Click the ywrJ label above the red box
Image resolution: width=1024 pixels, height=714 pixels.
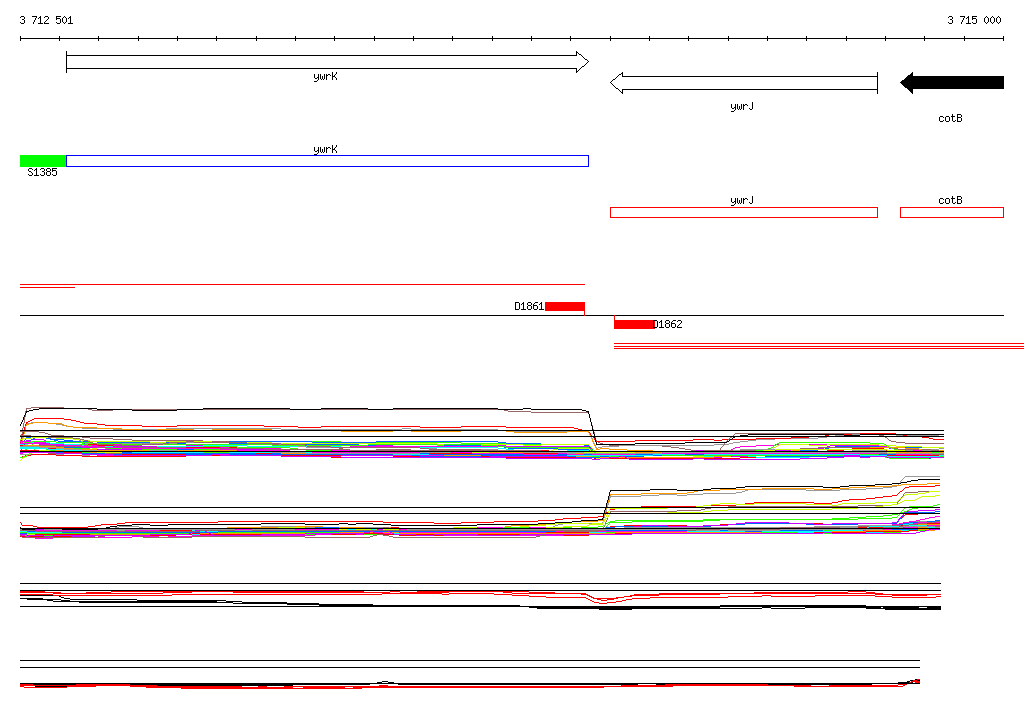(742, 201)
